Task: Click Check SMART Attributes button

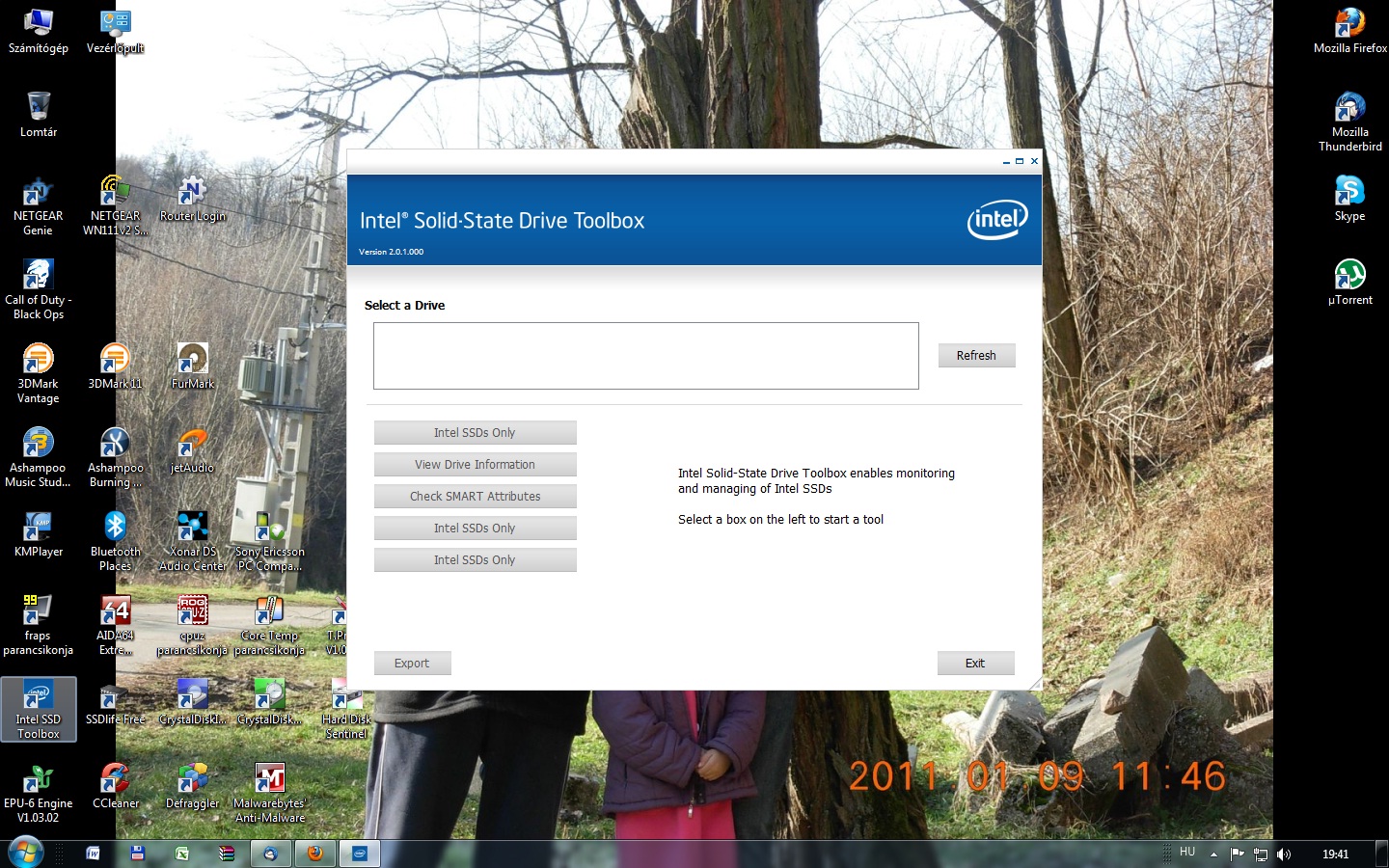Action: (476, 497)
